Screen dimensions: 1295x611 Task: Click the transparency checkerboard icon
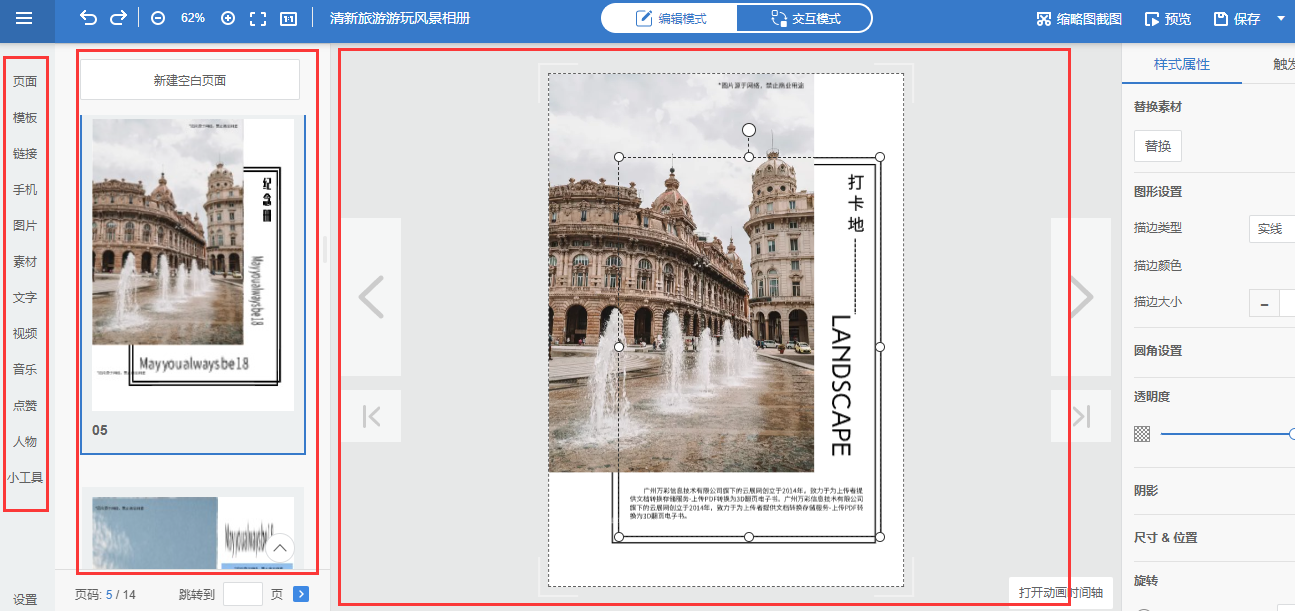tap(1142, 434)
